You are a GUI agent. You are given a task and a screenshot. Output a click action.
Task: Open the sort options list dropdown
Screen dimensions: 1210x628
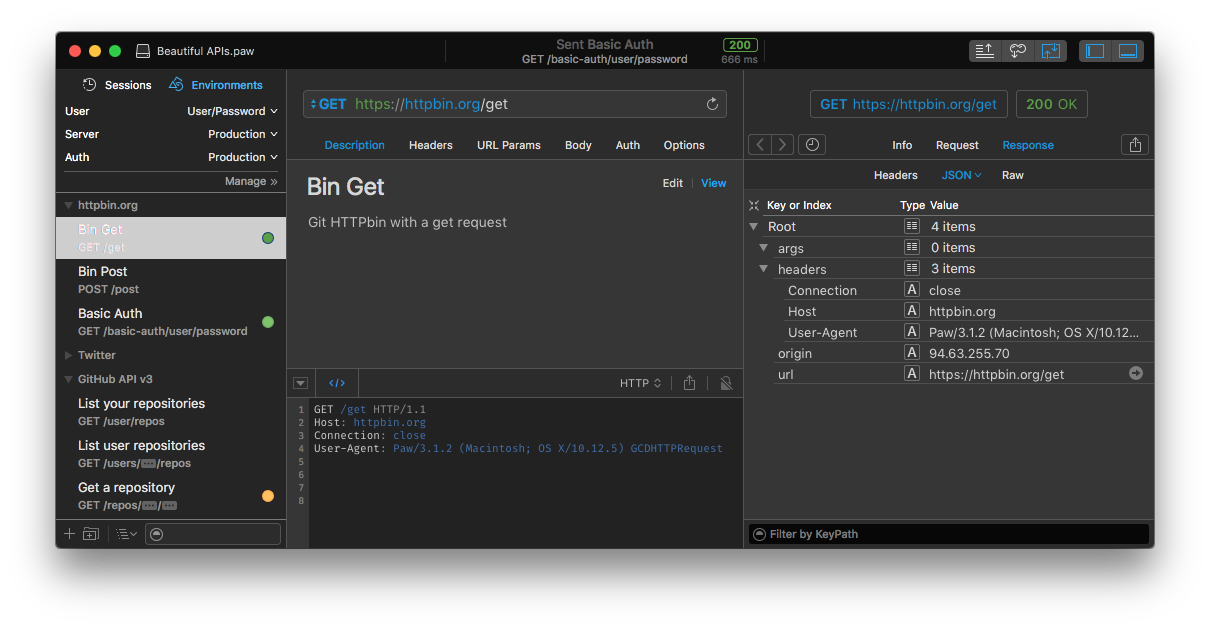(126, 534)
